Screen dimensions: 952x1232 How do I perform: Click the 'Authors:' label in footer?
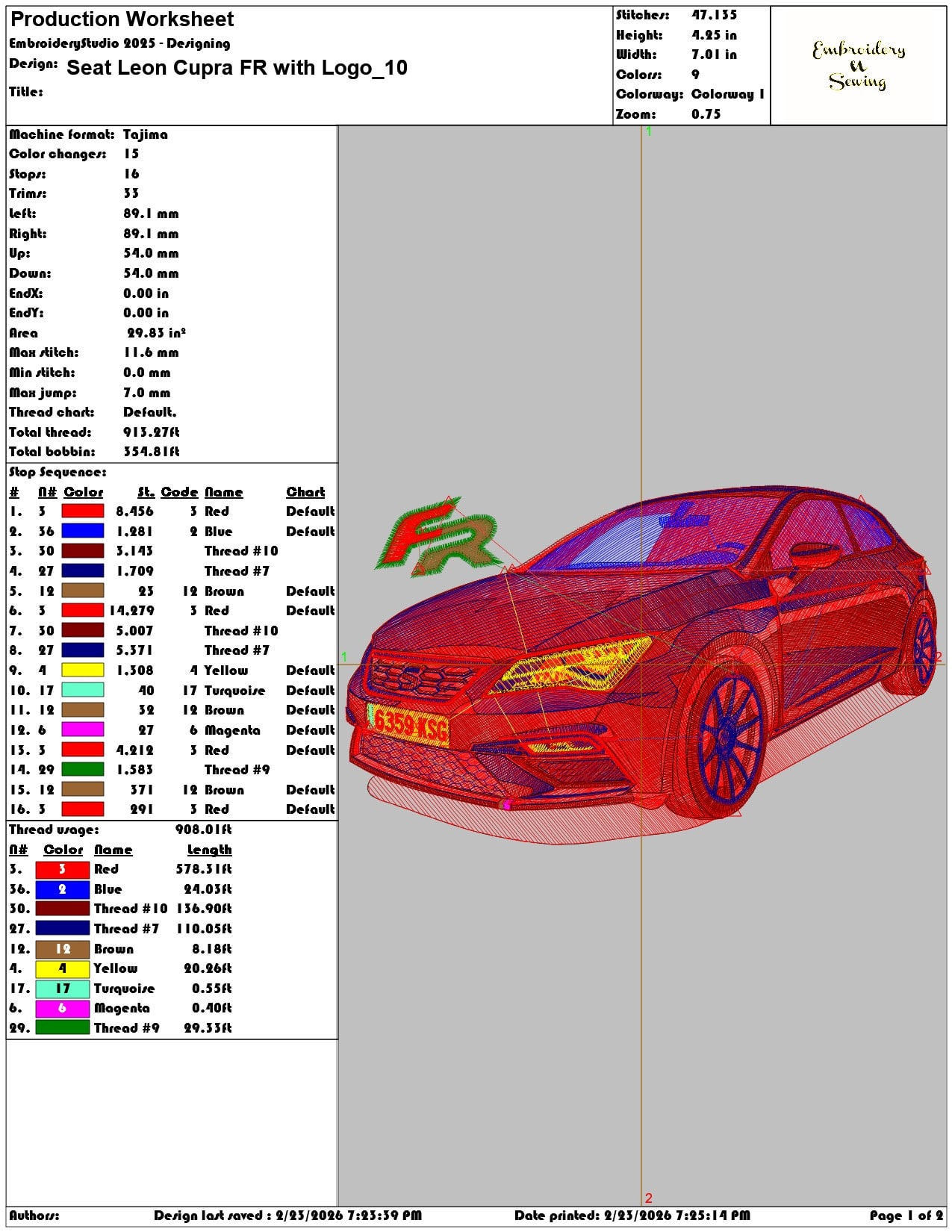[x=34, y=1216]
